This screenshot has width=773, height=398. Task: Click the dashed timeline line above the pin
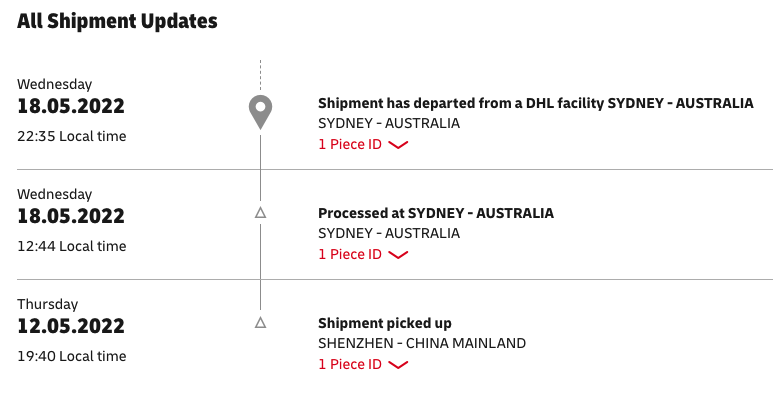tap(260, 75)
